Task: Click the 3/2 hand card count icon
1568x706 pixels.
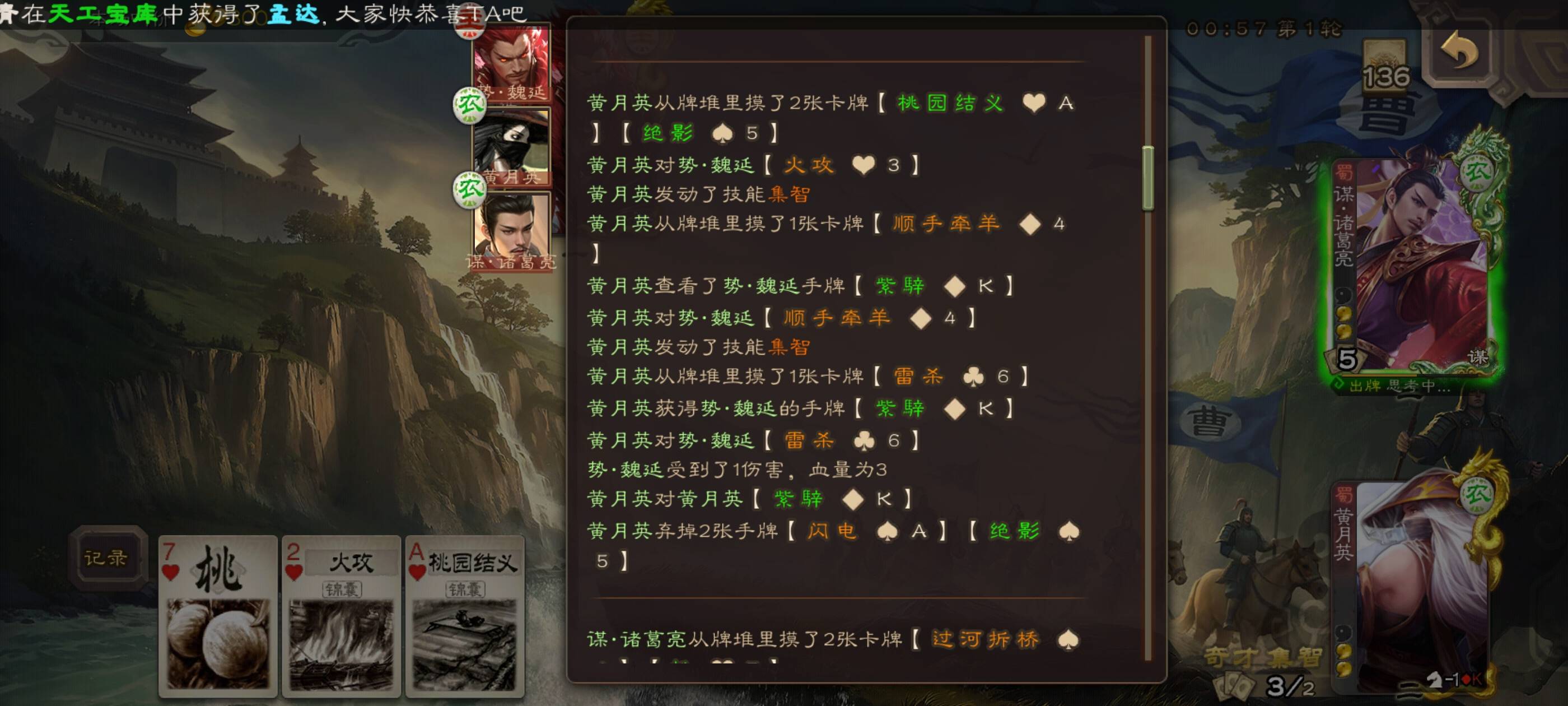Action: coord(1266,685)
